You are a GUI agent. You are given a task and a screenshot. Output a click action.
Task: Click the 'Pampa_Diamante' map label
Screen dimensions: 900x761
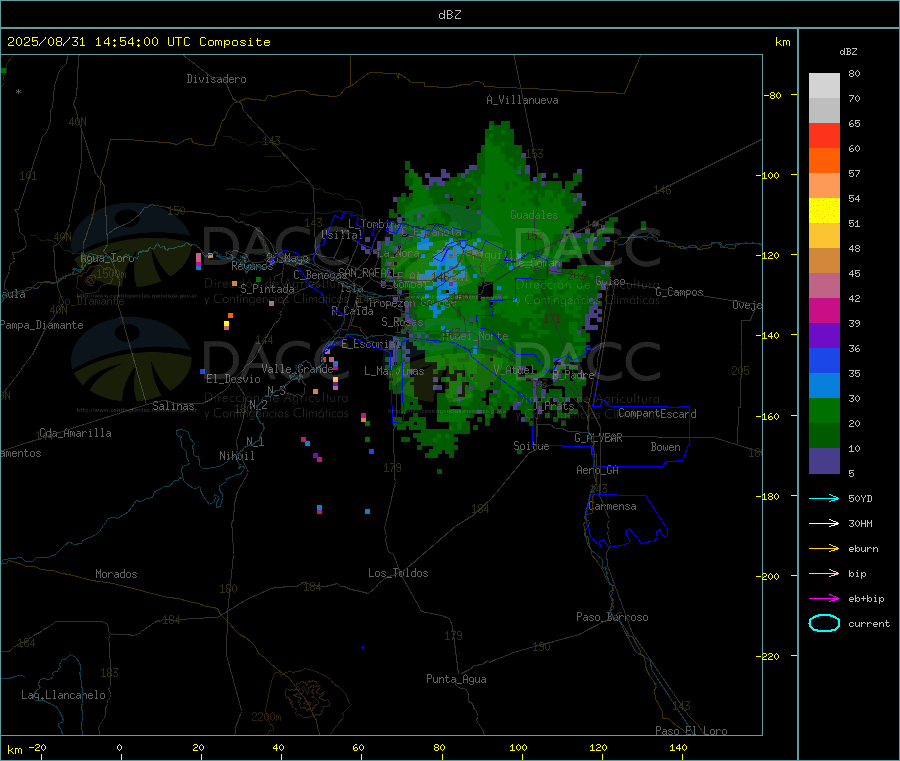tap(41, 325)
